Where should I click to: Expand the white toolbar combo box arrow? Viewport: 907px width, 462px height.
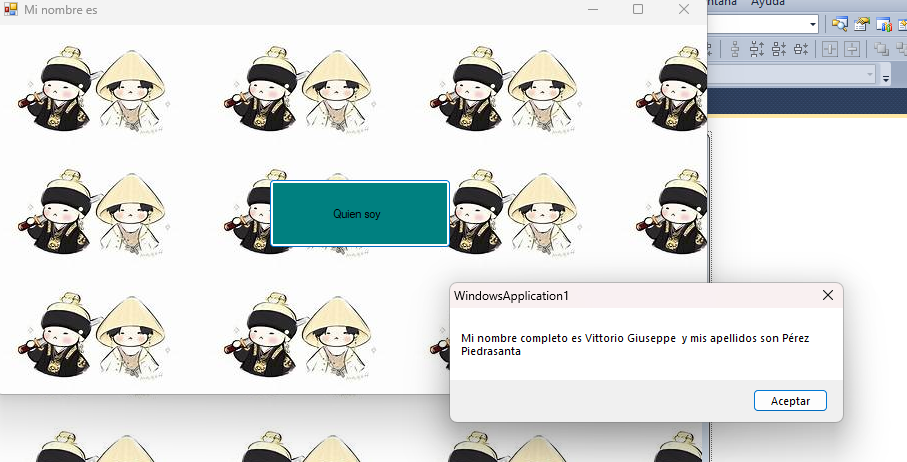pyautogui.click(x=813, y=24)
